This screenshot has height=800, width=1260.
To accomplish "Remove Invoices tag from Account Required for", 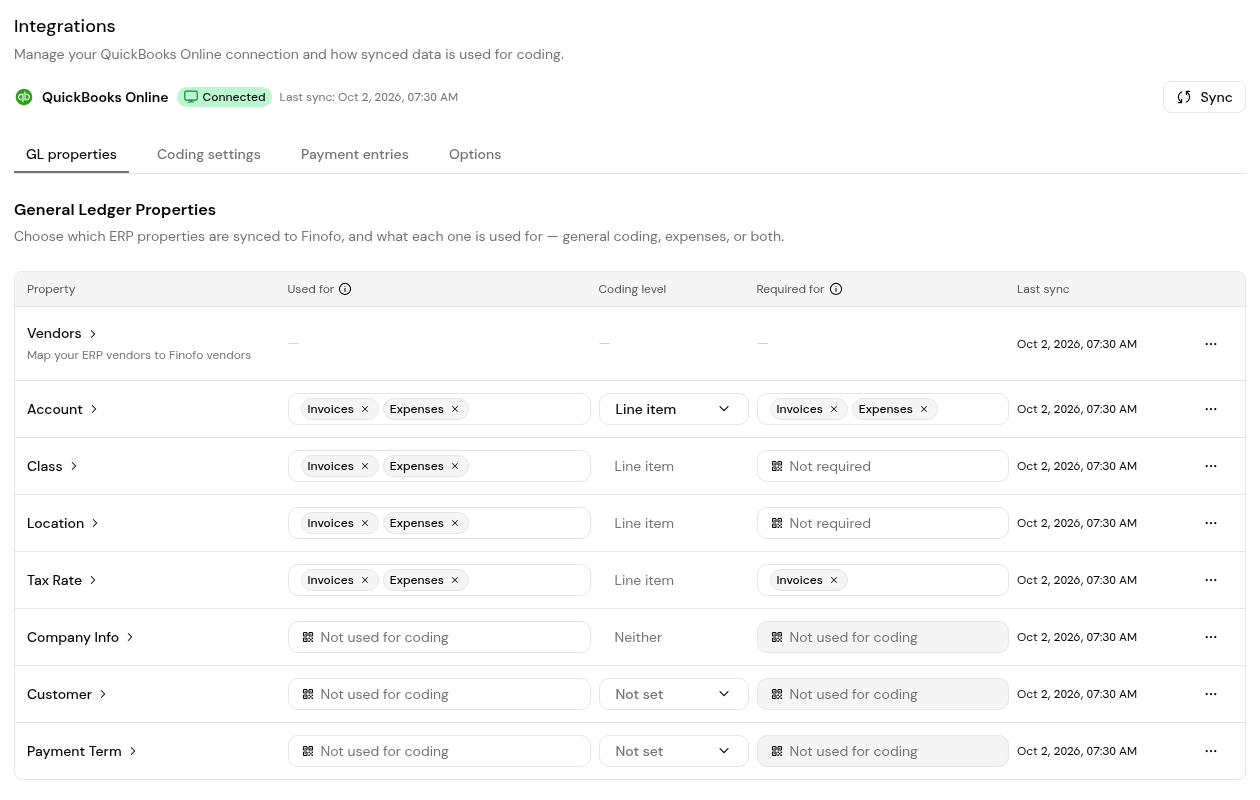I will (x=834, y=409).
